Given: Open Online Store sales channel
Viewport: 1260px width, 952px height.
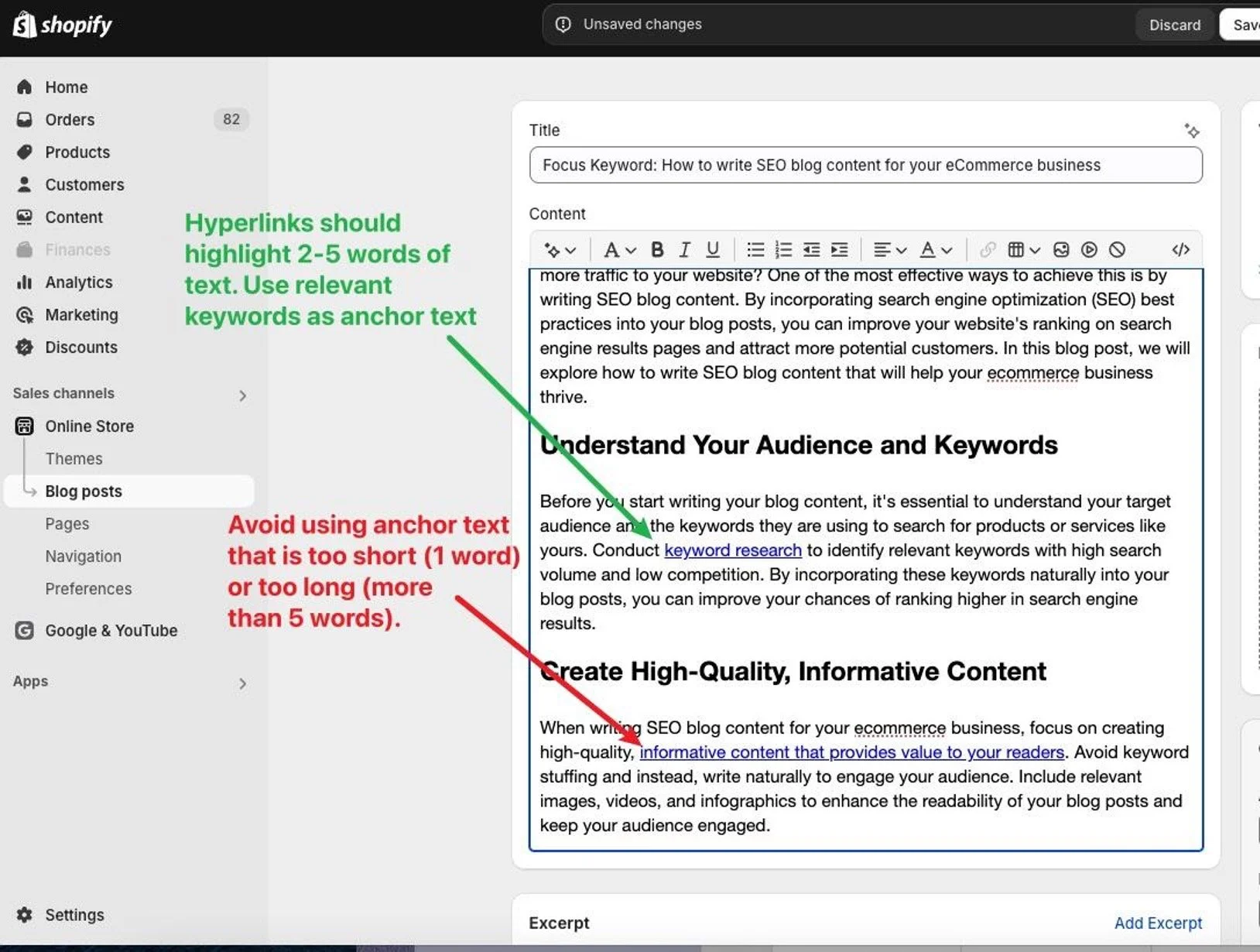Looking at the screenshot, I should [89, 426].
